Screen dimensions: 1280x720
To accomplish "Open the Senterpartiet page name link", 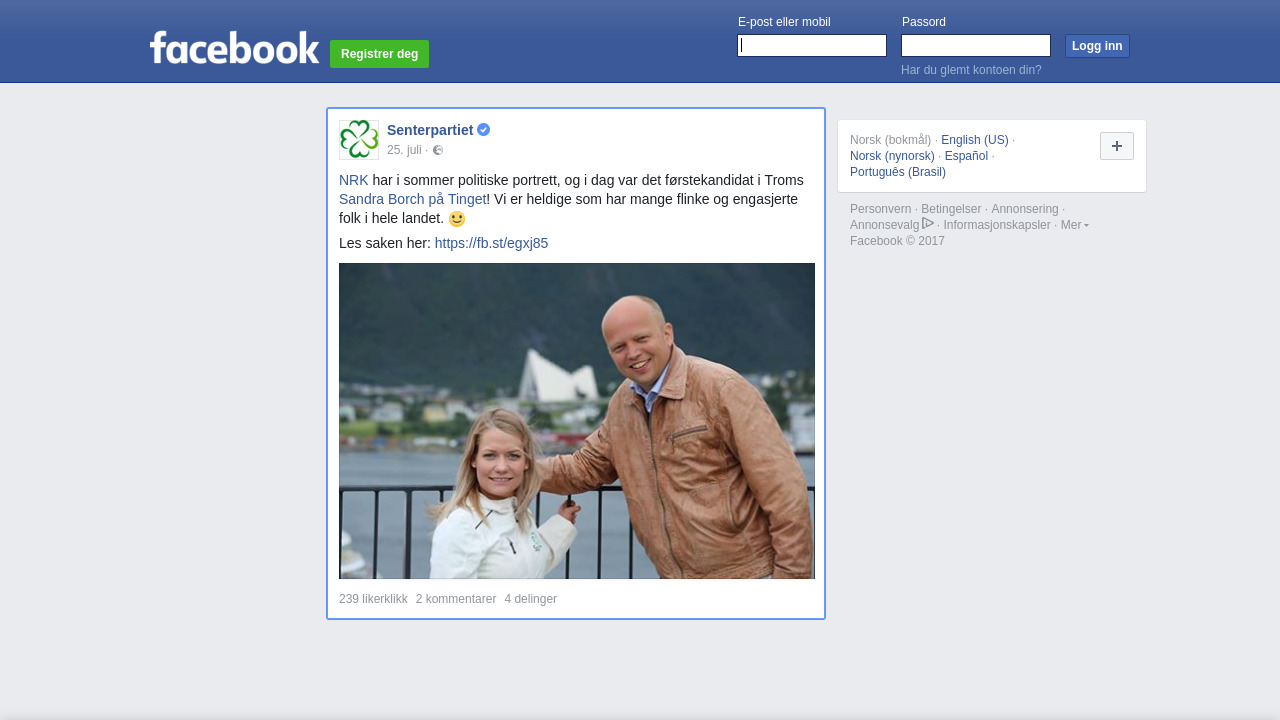I will (430, 130).
